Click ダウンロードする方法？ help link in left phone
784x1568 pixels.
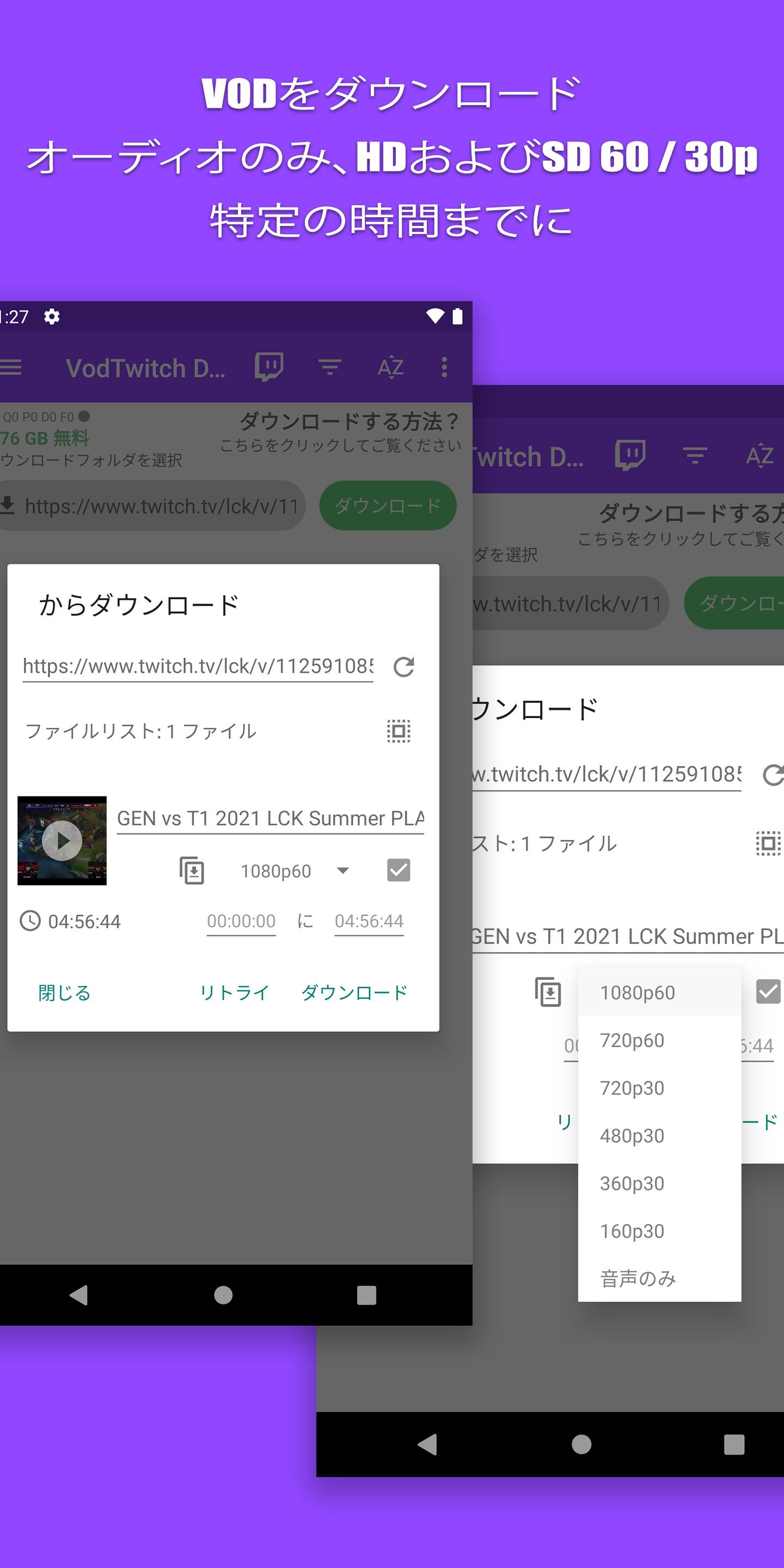point(348,421)
